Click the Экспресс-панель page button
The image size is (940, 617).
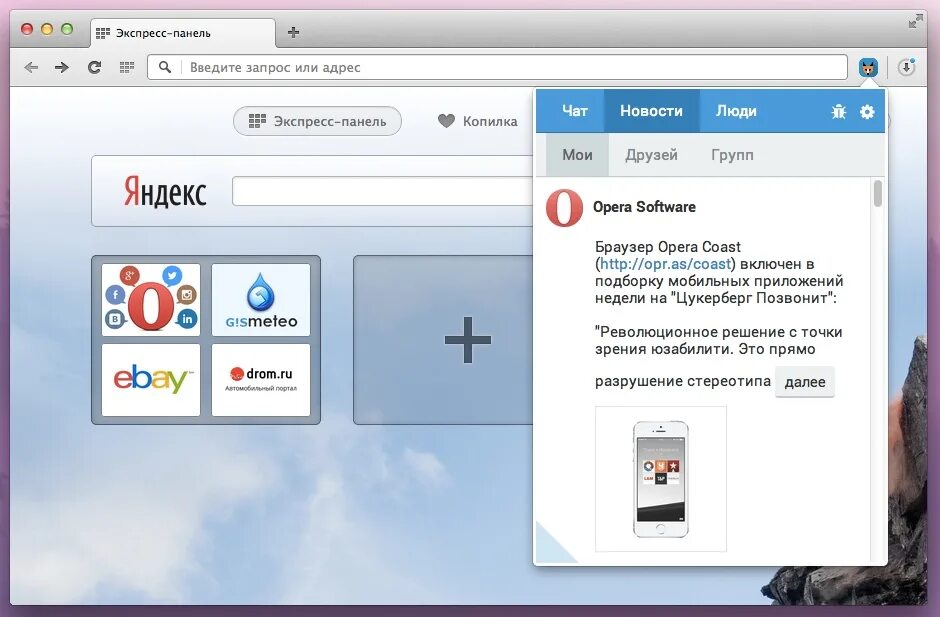[x=317, y=121]
